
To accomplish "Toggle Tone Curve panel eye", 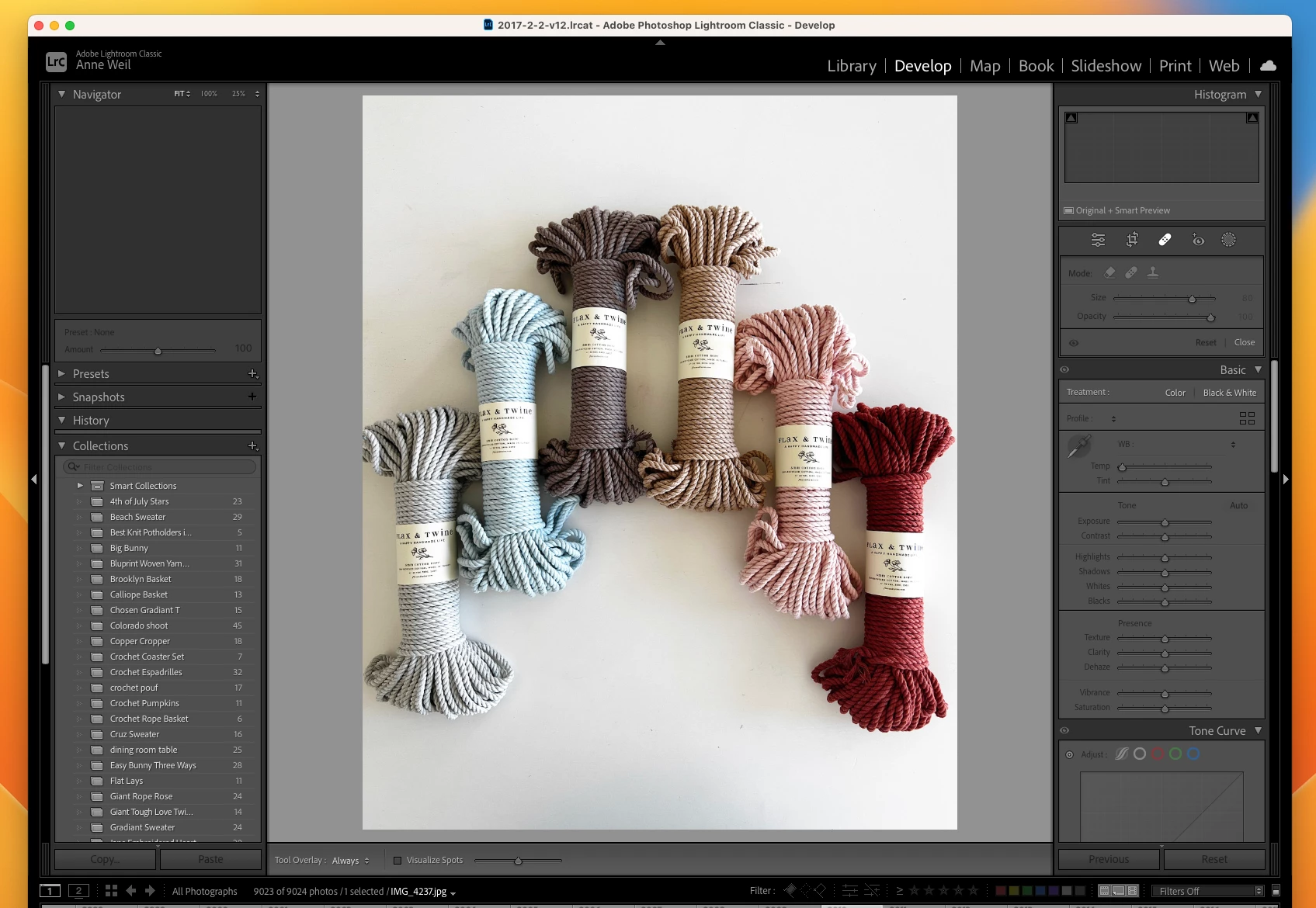I will [1064, 731].
